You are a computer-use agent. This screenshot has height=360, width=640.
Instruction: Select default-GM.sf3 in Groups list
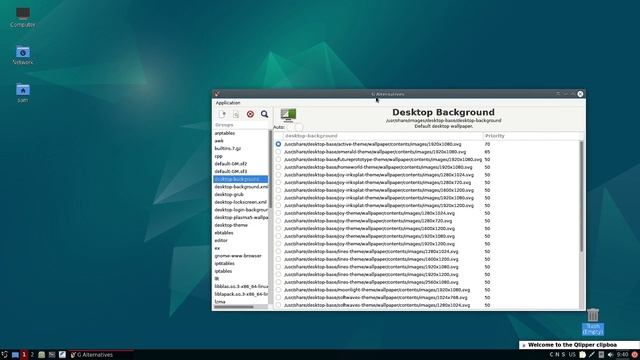241,171
